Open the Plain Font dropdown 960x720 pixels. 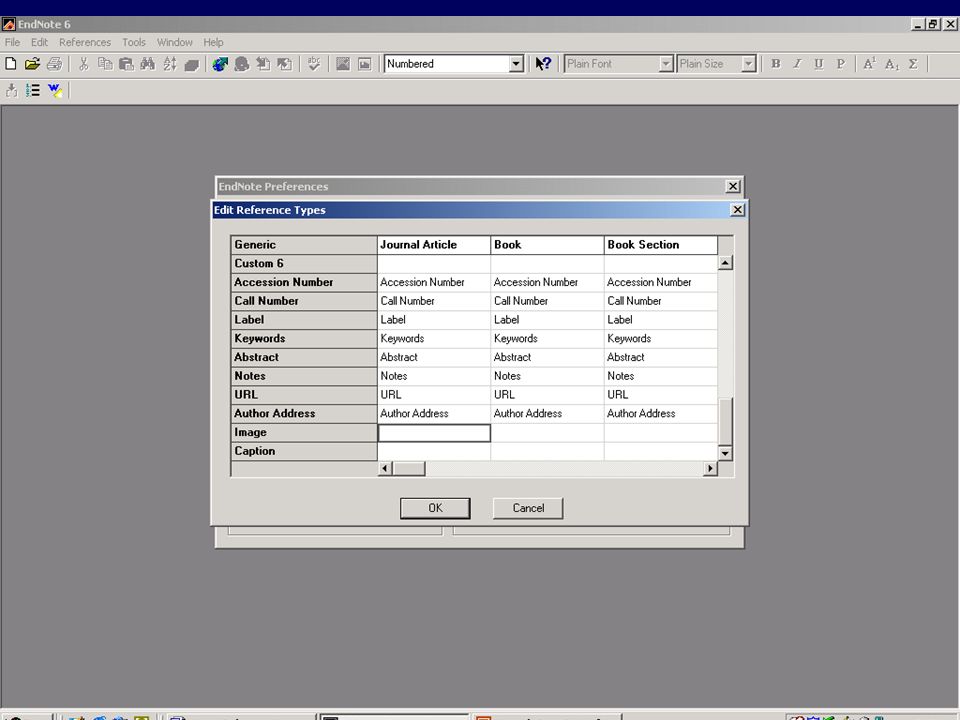(x=666, y=64)
